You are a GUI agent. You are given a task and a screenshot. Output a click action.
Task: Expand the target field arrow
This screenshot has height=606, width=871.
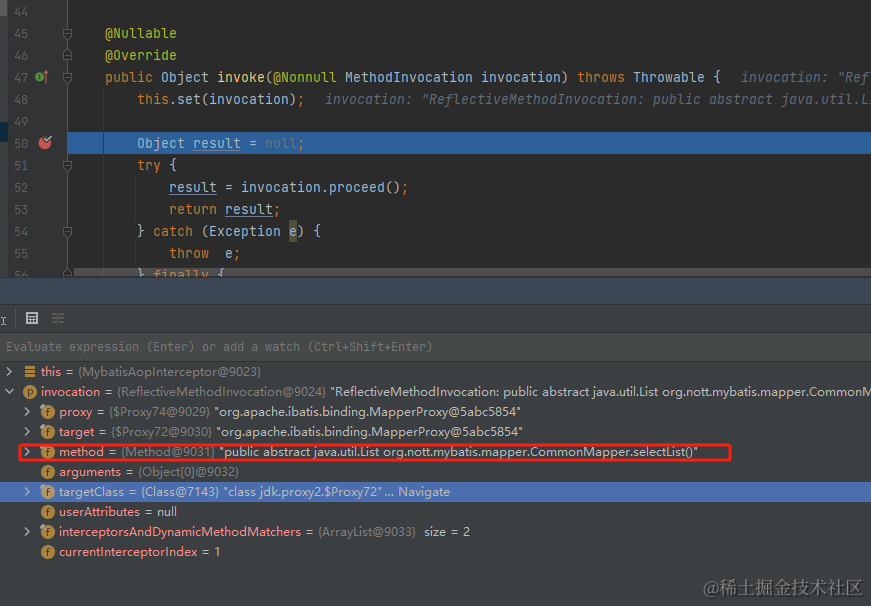(27, 432)
